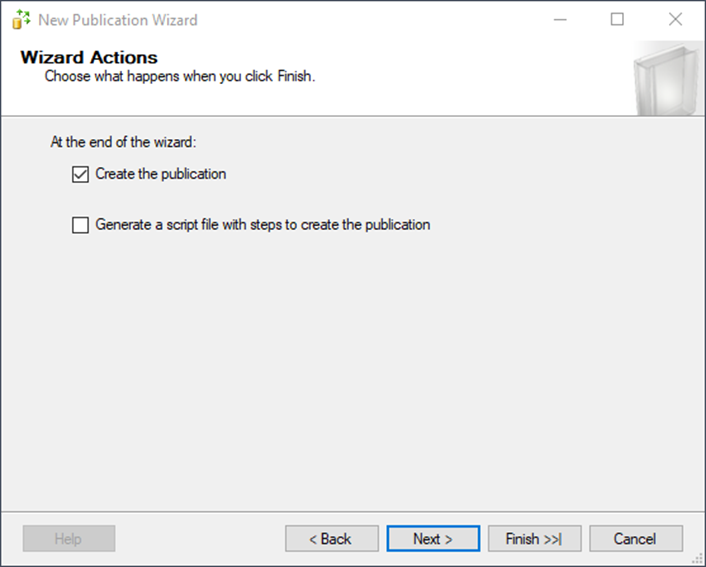Viewport: 706px width, 567px height.
Task: Enable Generate a script file checkbox
Action: point(80,225)
